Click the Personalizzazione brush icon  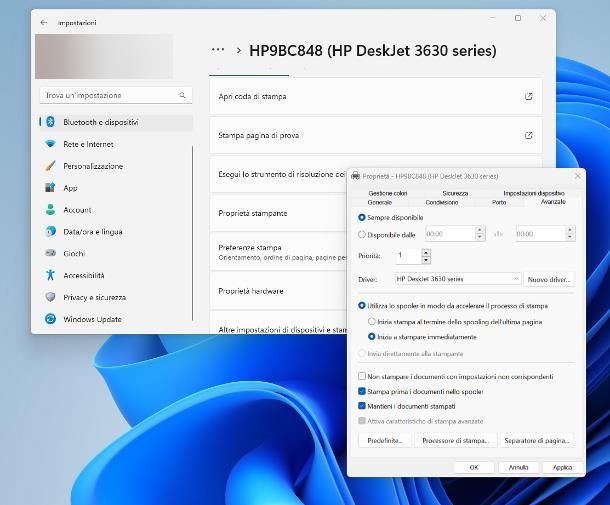[x=50, y=166]
